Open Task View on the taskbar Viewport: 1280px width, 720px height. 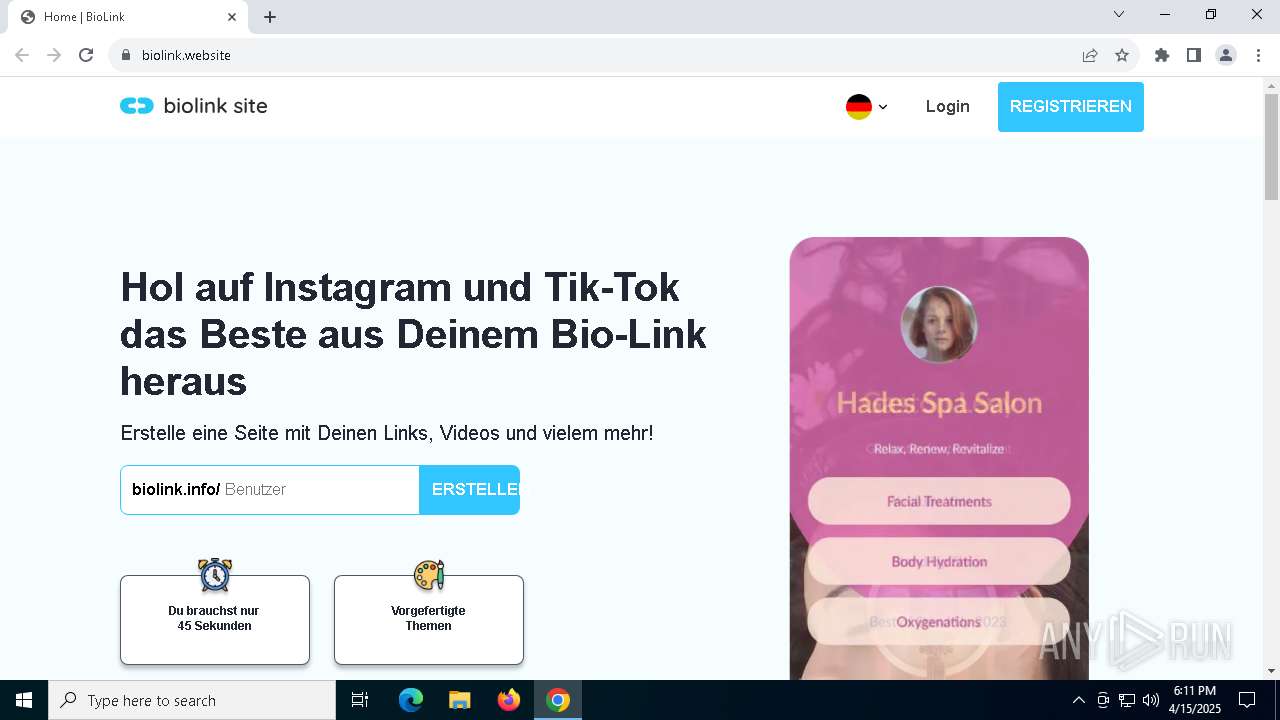pyautogui.click(x=360, y=700)
